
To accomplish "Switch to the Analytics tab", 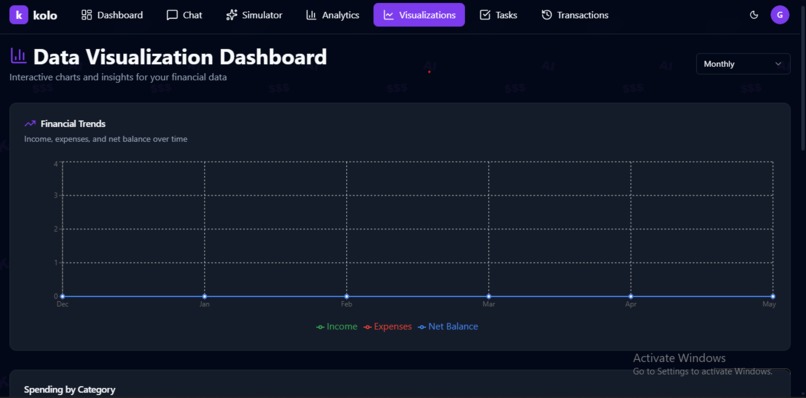I will point(332,15).
